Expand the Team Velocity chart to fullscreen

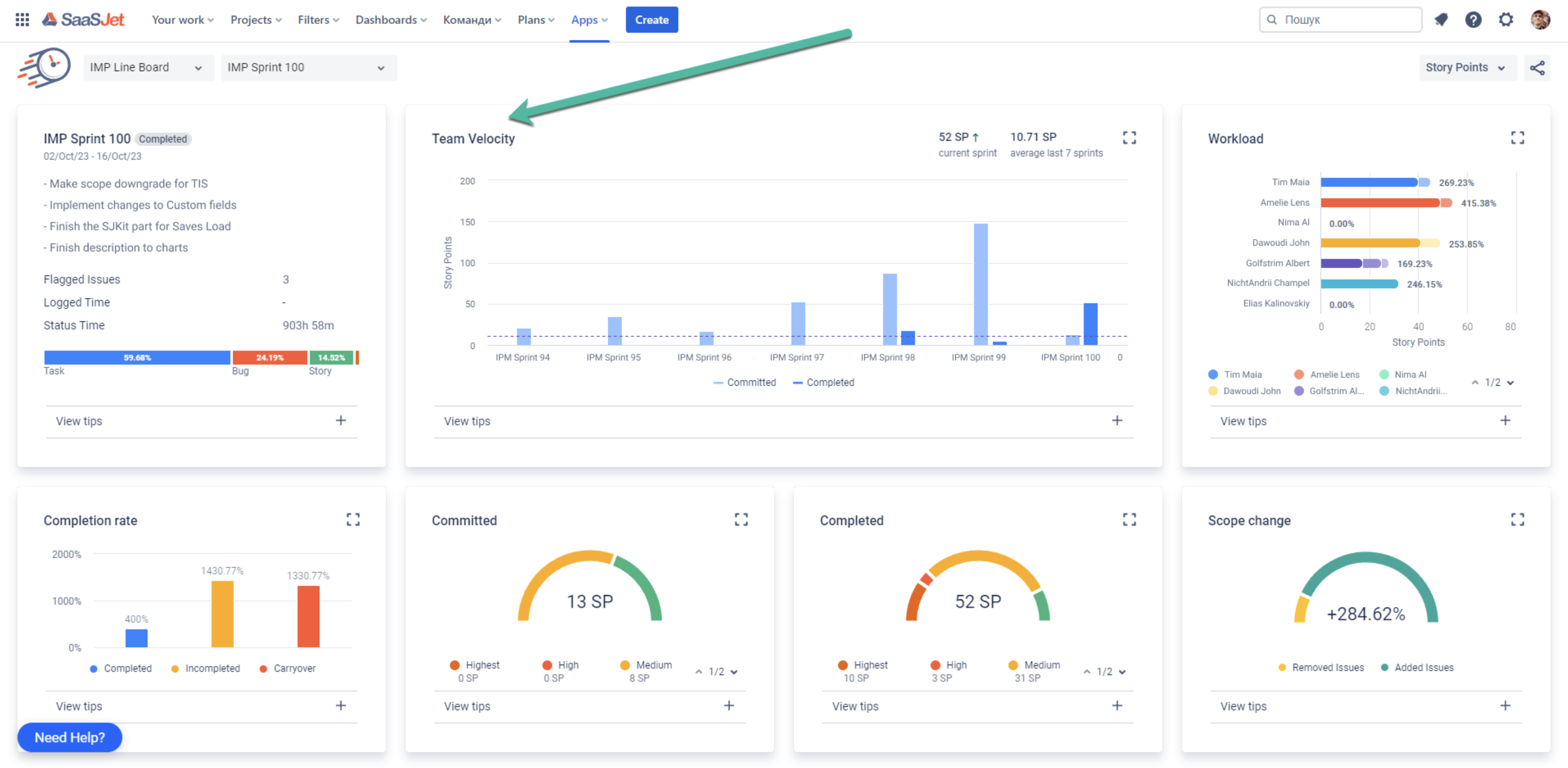point(1130,138)
